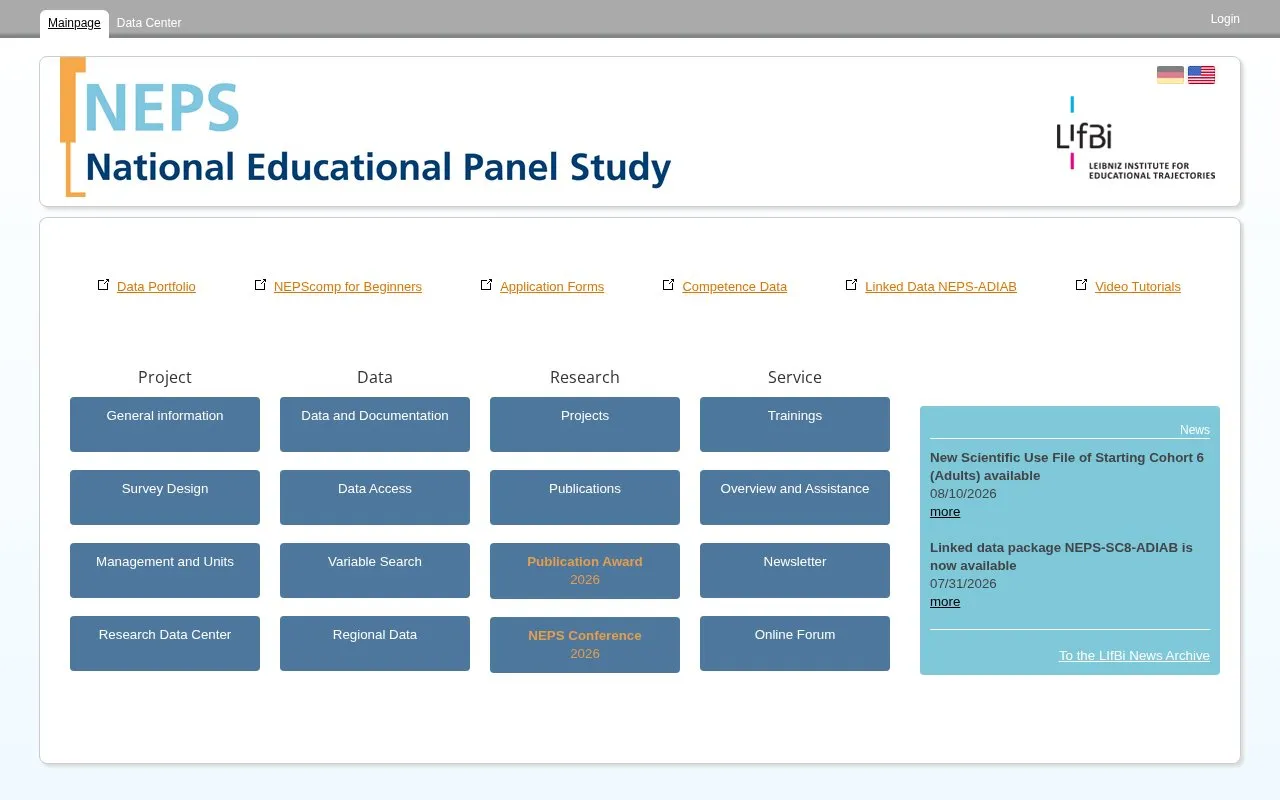Click external link icon beside Data Portfolio
Viewport: 1280px width, 800px height.
click(103, 285)
